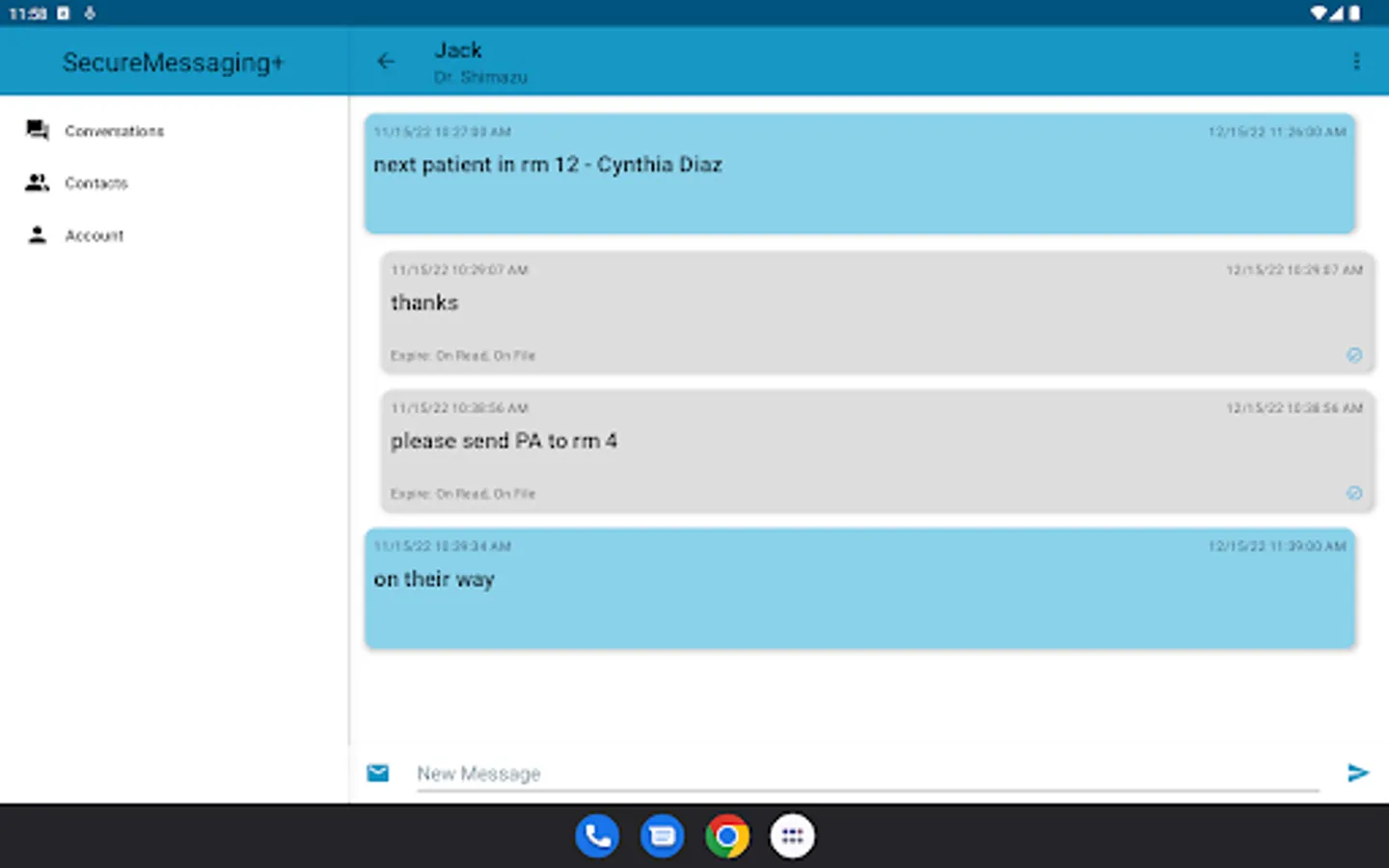Image resolution: width=1389 pixels, height=868 pixels.
Task: Select the 'thanks' message text
Action: [x=424, y=303]
